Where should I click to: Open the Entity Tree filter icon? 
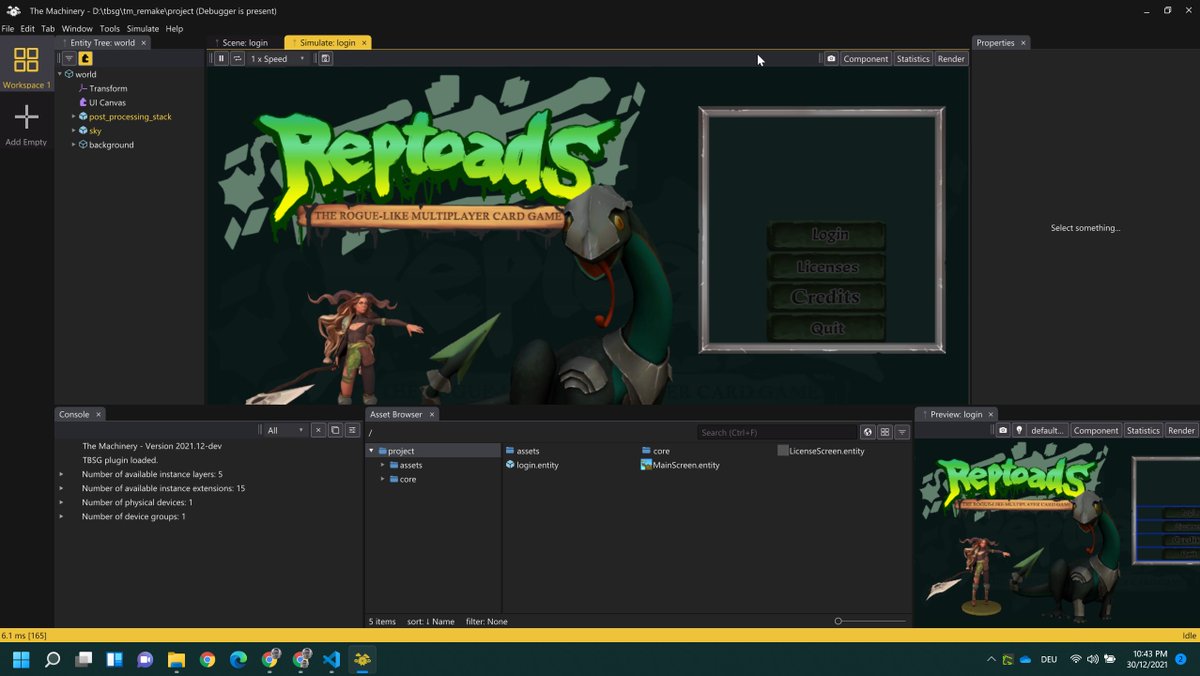(x=69, y=59)
